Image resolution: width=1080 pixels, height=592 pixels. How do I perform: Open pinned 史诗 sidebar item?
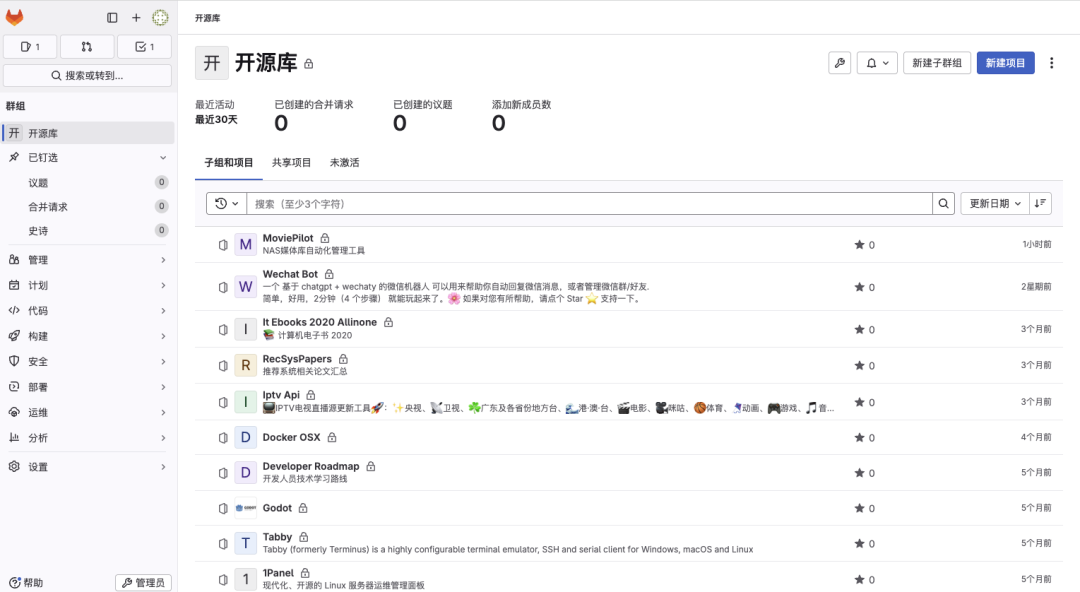pyautogui.click(x=87, y=231)
